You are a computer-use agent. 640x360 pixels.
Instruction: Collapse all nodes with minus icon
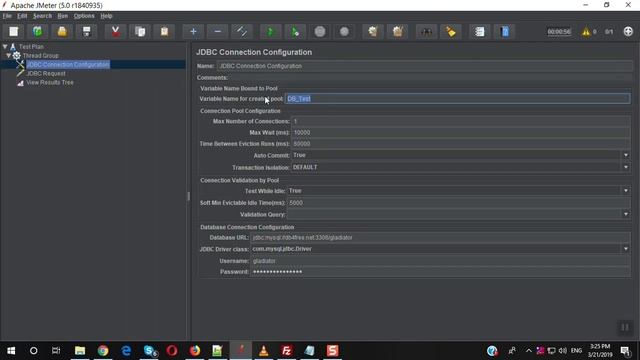point(218,31)
